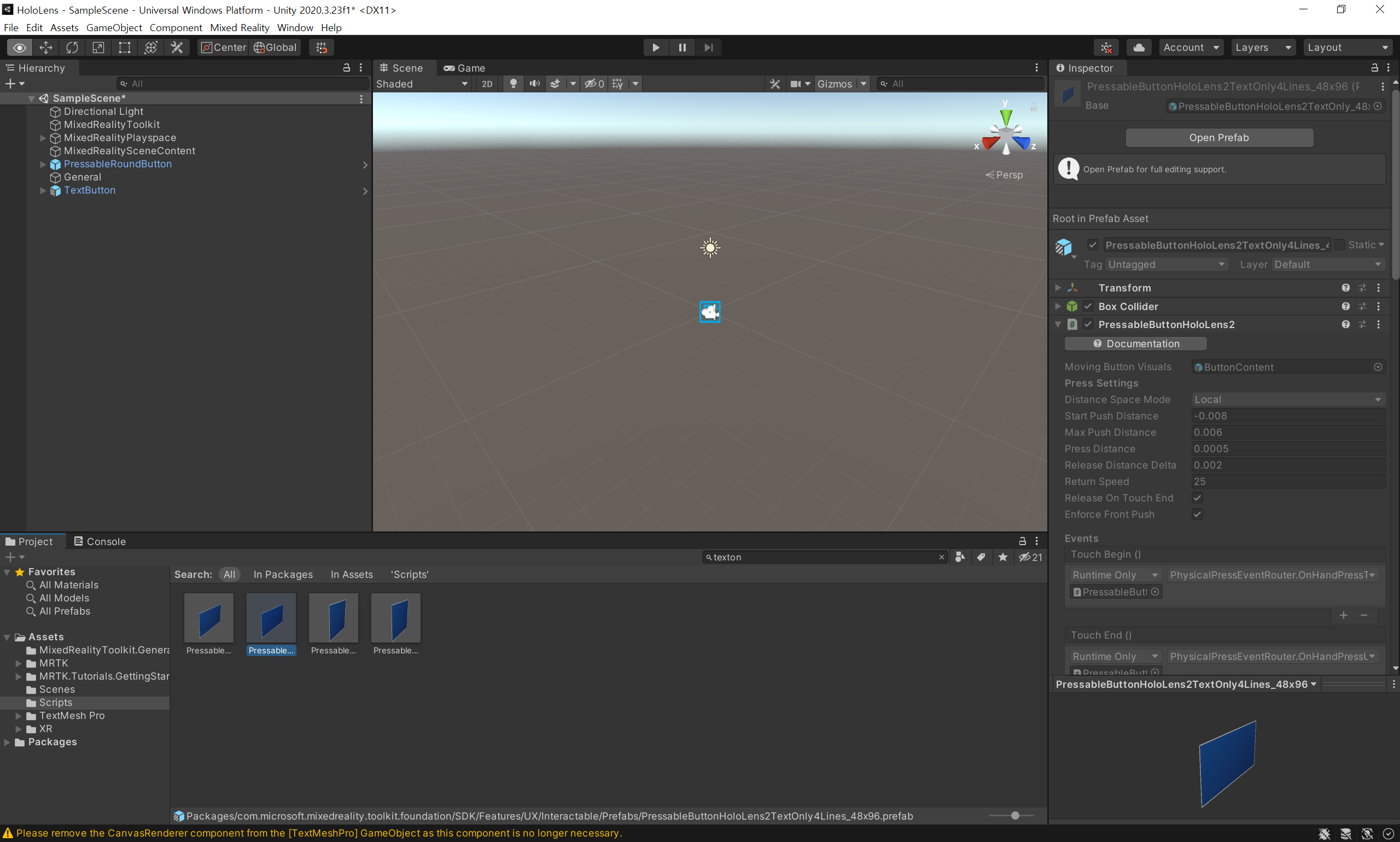Viewport: 1400px width, 842px height.
Task: Lock the Hierarchy panel
Action: tap(346, 67)
